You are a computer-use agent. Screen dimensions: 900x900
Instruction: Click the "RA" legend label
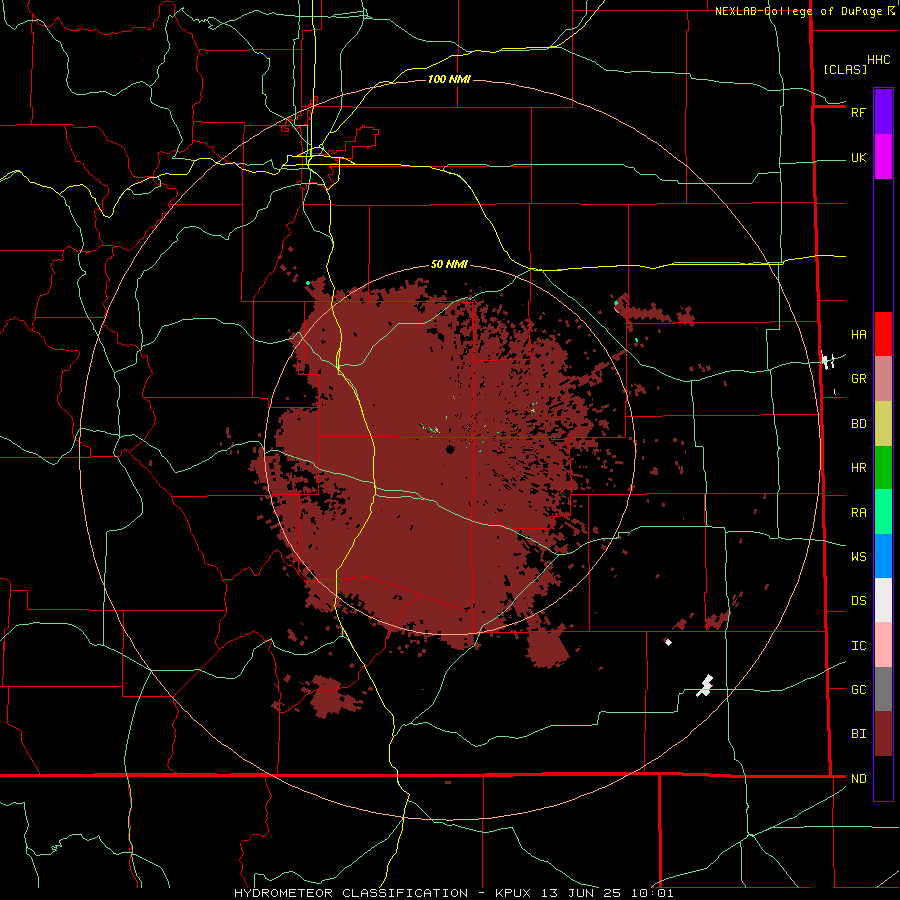coord(858,513)
